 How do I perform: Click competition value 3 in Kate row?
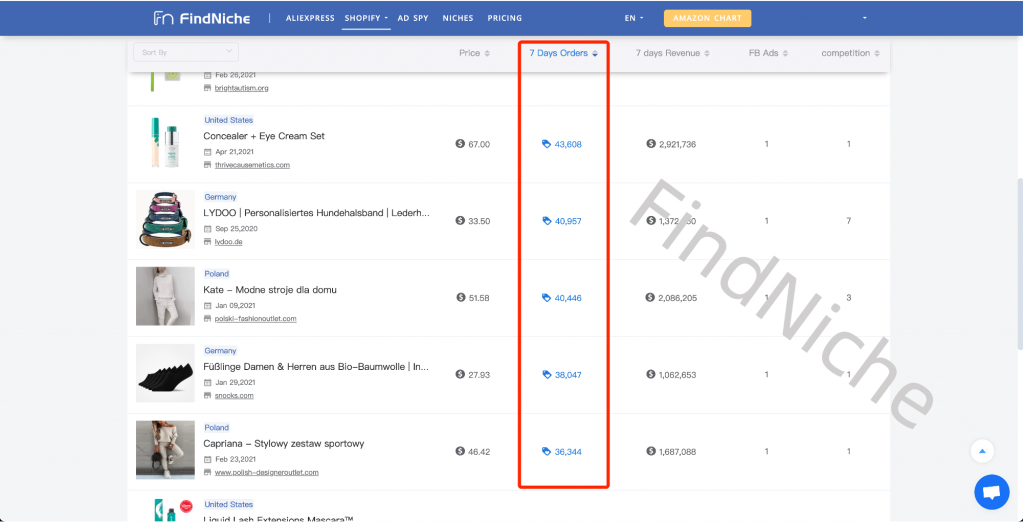click(848, 298)
